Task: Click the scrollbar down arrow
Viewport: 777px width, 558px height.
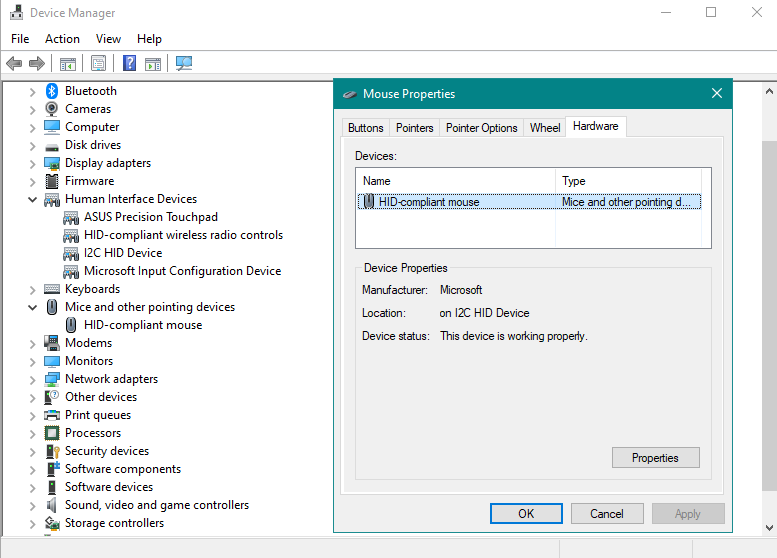Action: [x=769, y=528]
